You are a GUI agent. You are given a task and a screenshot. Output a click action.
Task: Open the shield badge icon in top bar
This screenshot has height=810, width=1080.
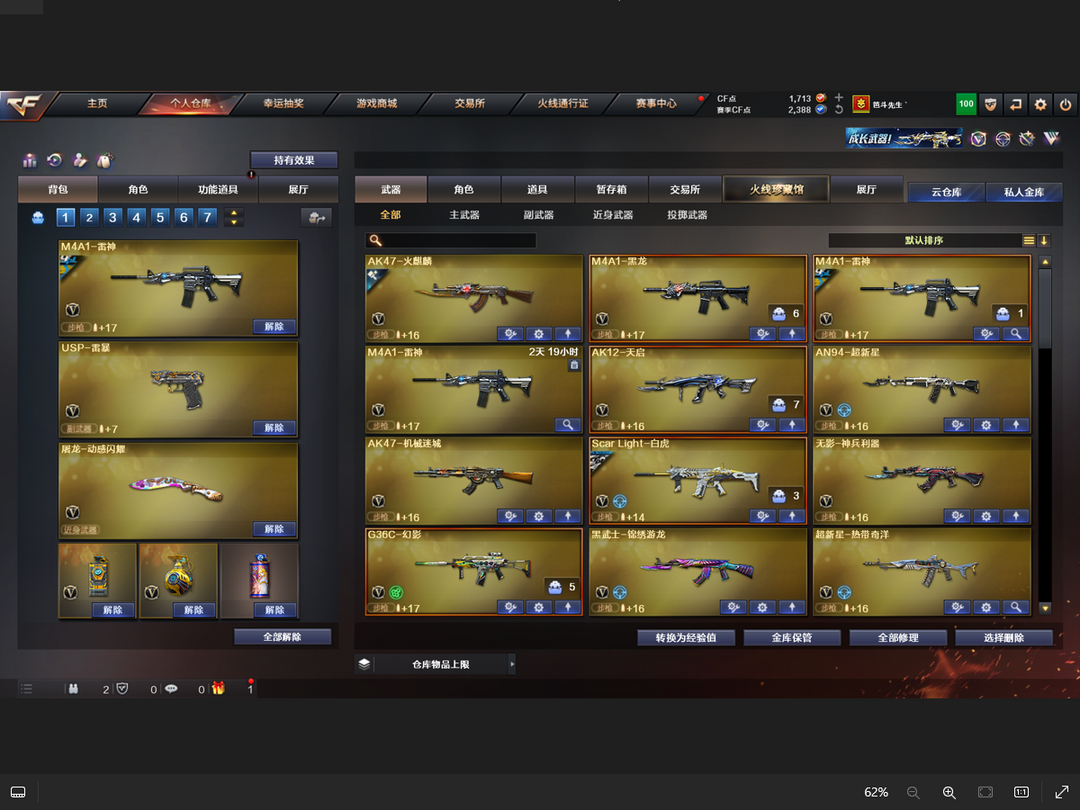tap(990, 104)
